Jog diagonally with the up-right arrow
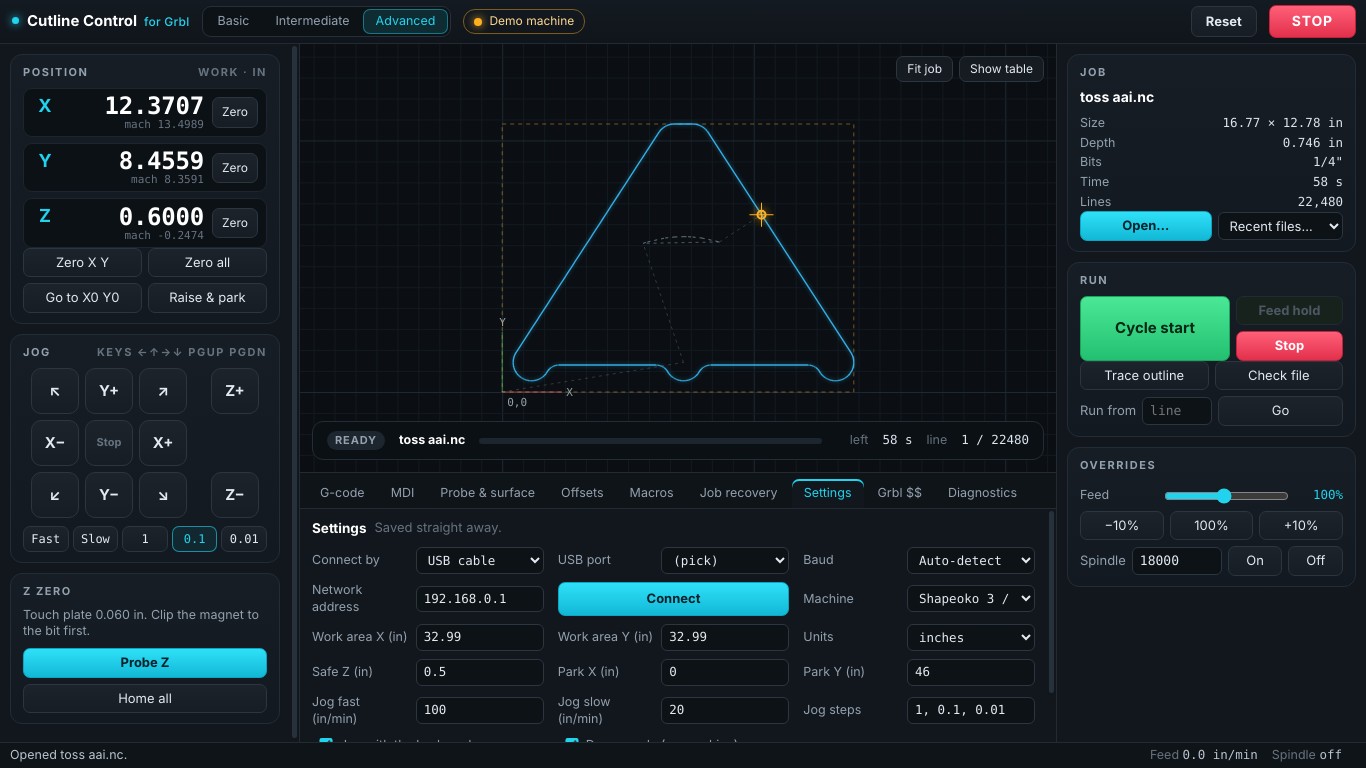The image size is (1366, 768). [163, 391]
